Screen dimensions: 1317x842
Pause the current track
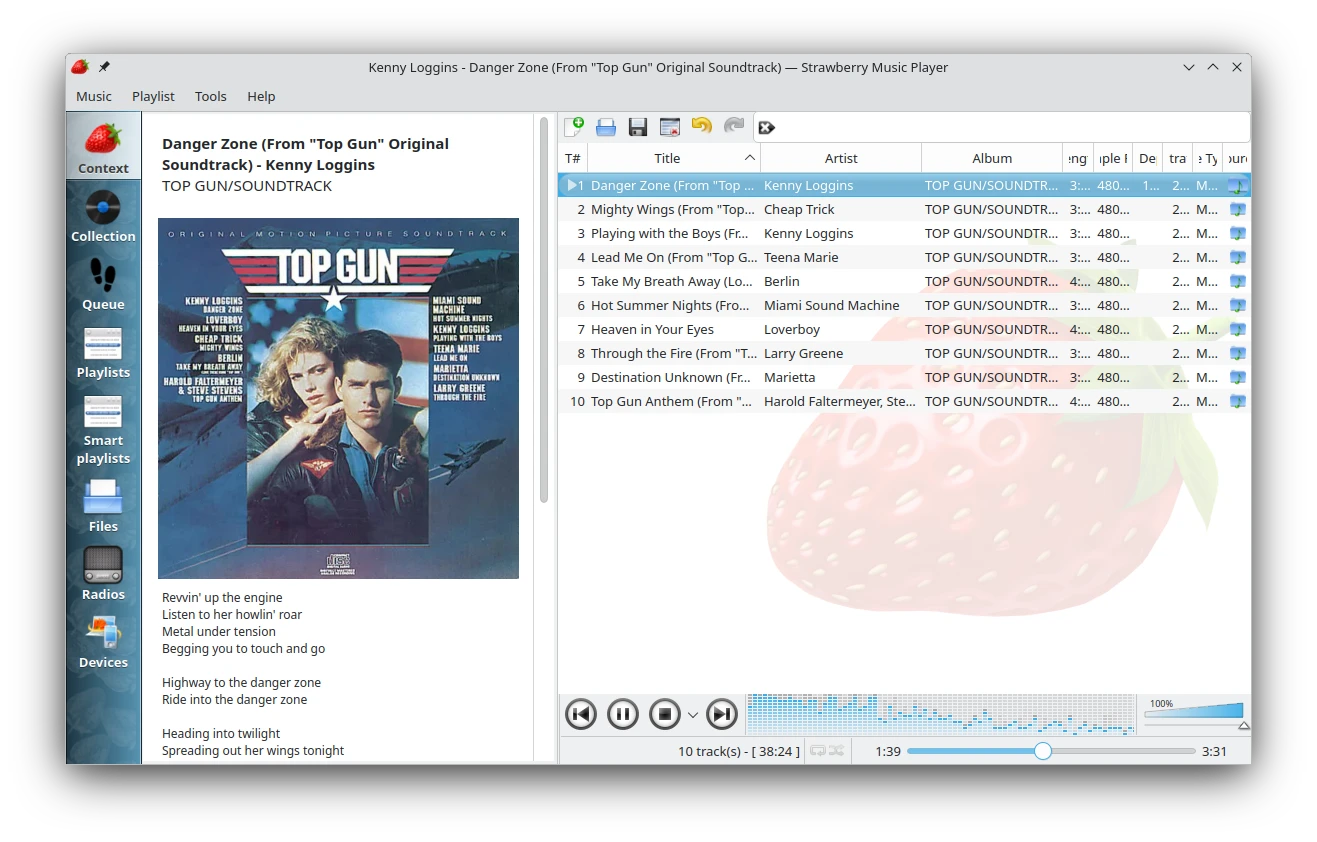[x=622, y=714]
